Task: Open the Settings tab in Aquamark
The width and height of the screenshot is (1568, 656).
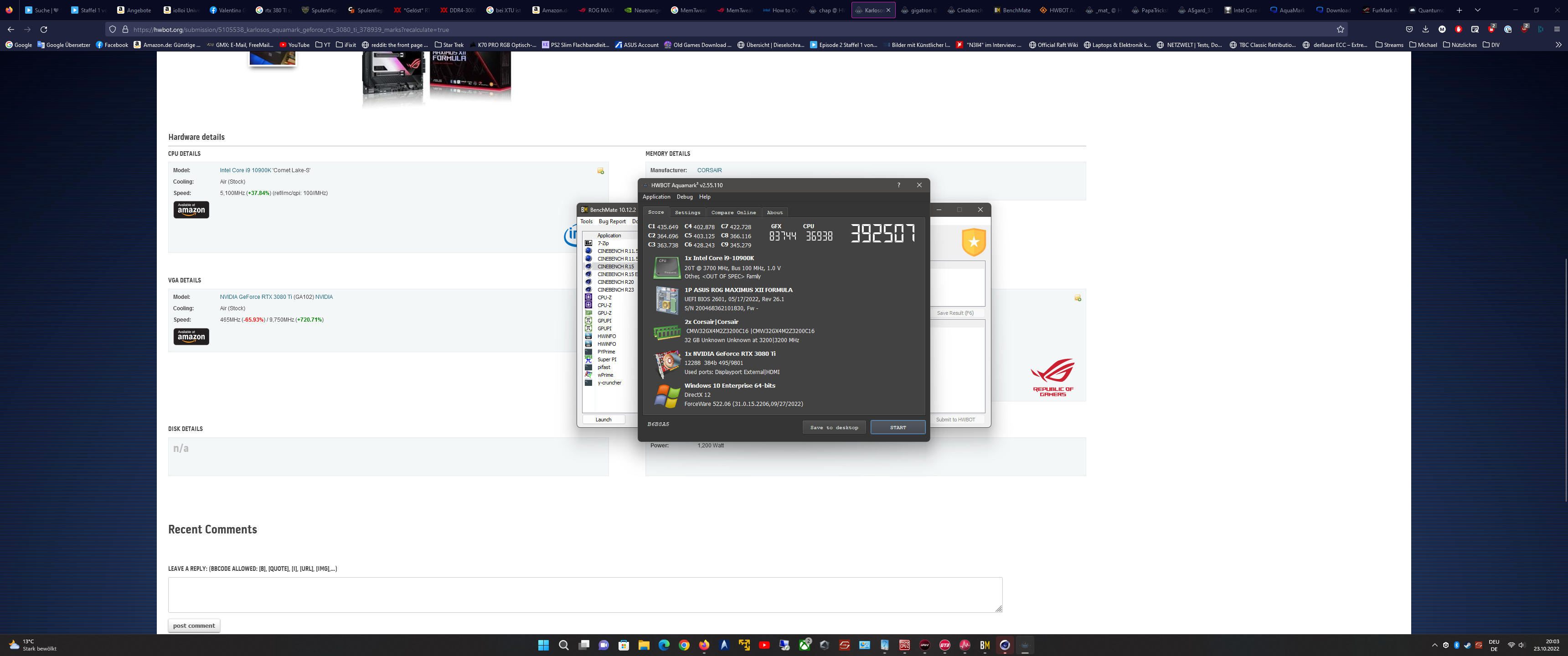Action: pyautogui.click(x=687, y=212)
